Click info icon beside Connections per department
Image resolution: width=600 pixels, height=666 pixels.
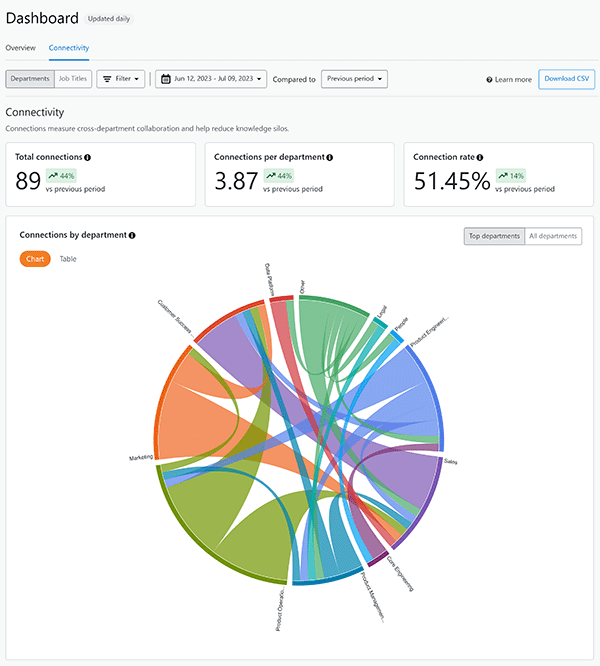330,158
